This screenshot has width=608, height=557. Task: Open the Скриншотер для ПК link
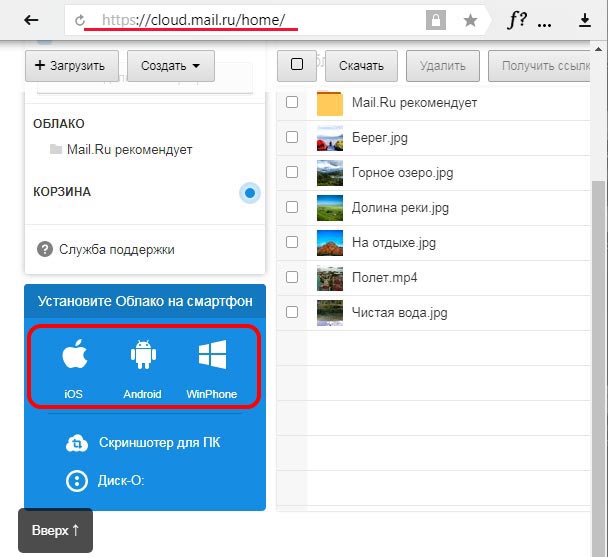click(x=159, y=443)
